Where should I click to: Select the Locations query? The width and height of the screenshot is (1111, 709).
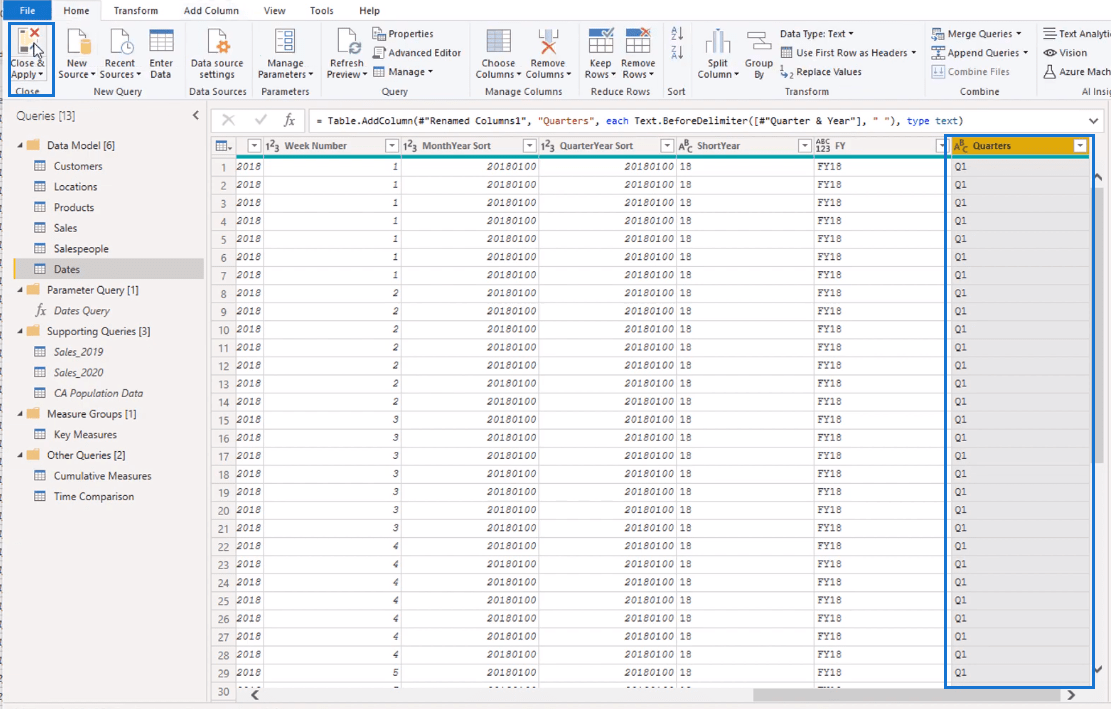coord(109,186)
